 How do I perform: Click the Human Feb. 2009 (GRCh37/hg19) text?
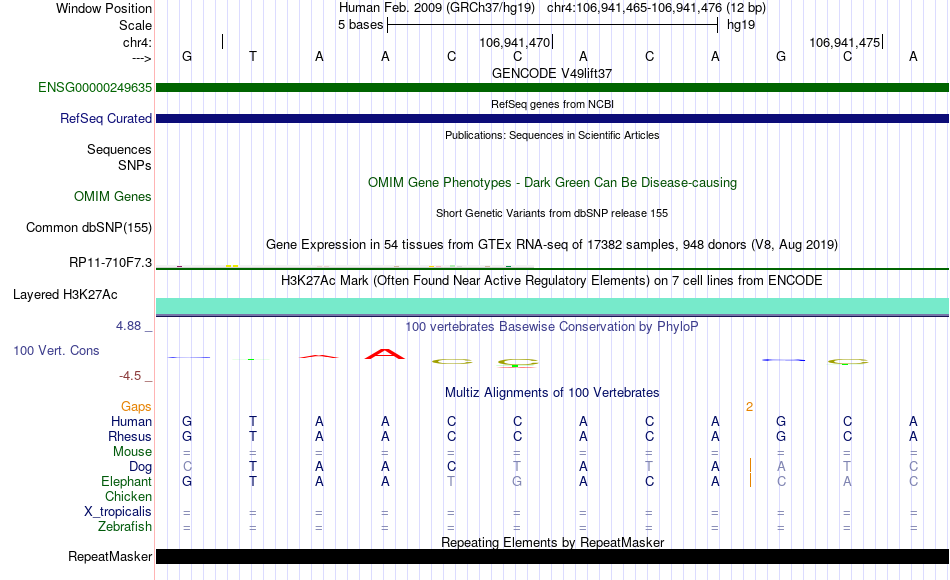point(437,8)
